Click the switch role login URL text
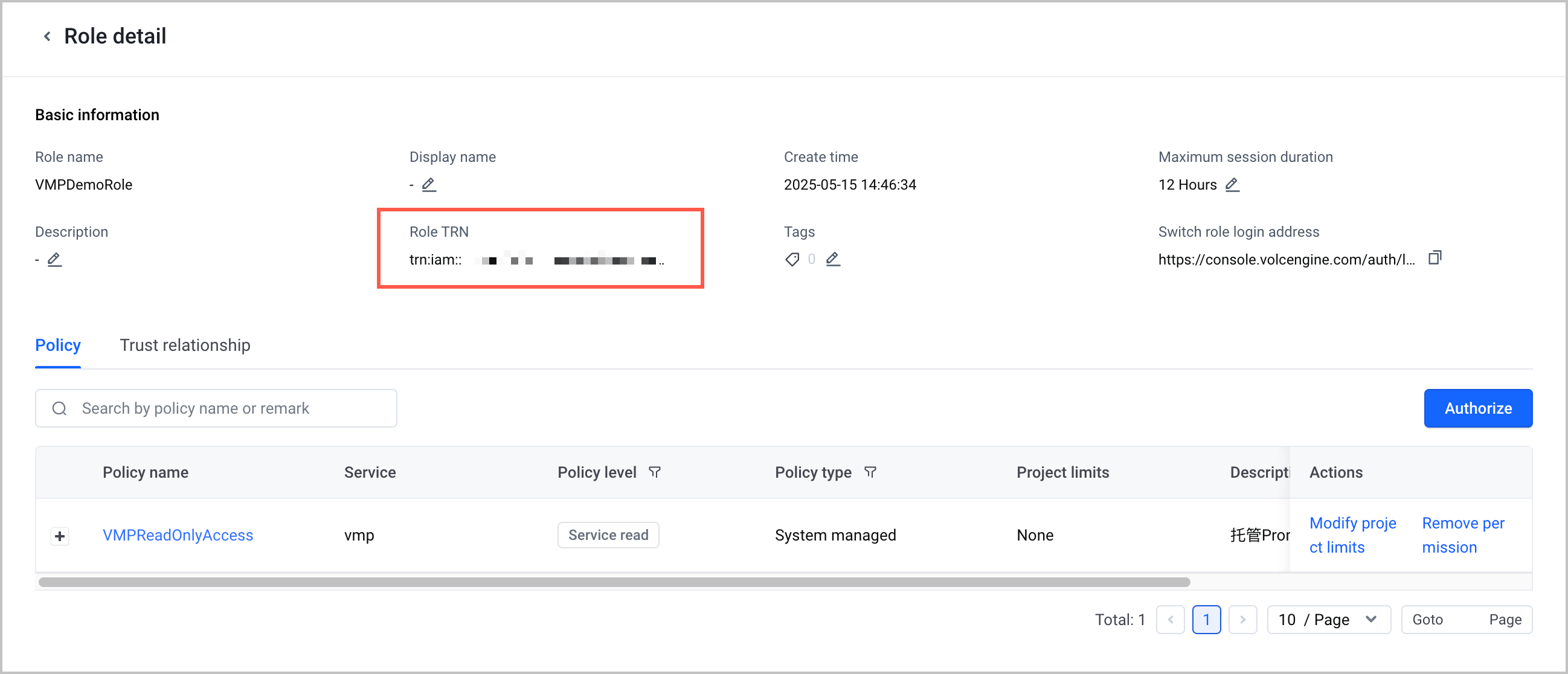Image resolution: width=1568 pixels, height=674 pixels. [x=1286, y=259]
